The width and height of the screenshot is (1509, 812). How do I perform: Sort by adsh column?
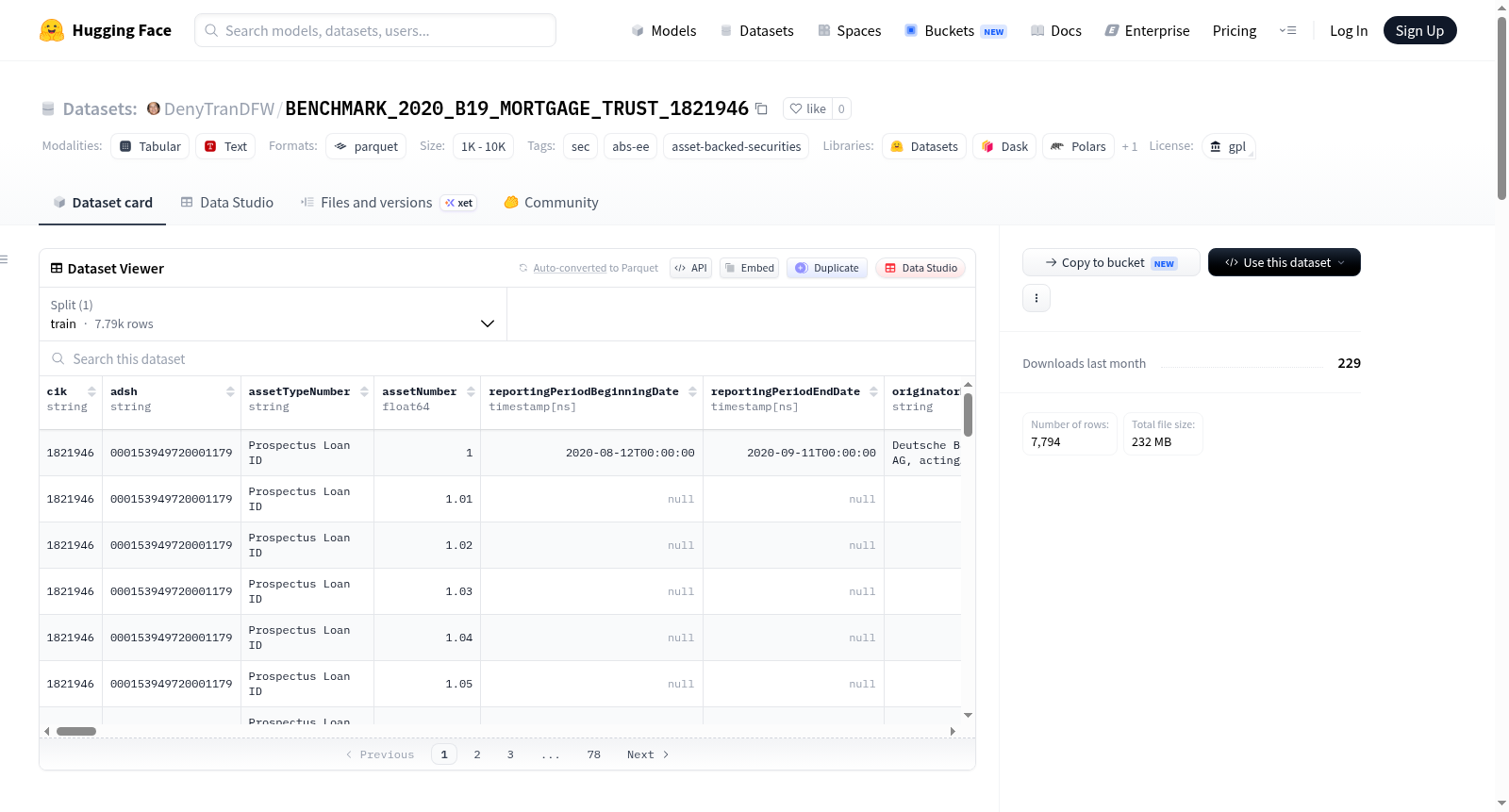click(x=230, y=391)
